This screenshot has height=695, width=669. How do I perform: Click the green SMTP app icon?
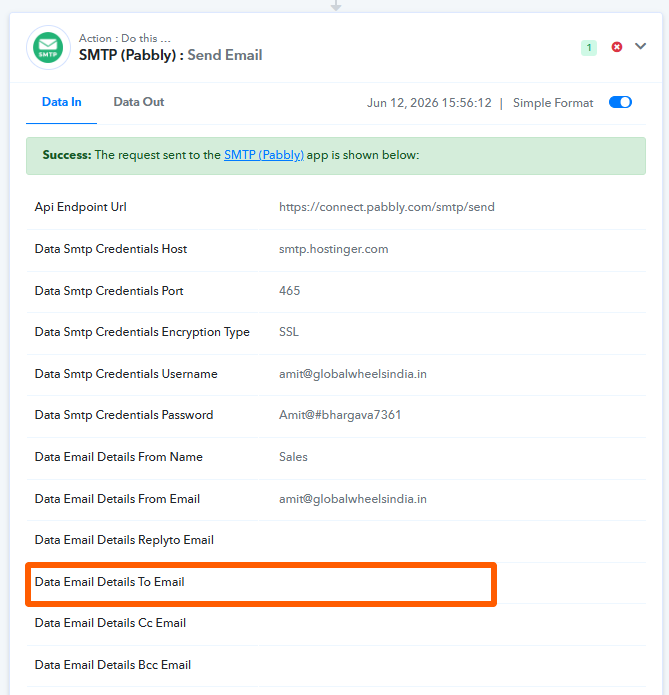[x=48, y=47]
